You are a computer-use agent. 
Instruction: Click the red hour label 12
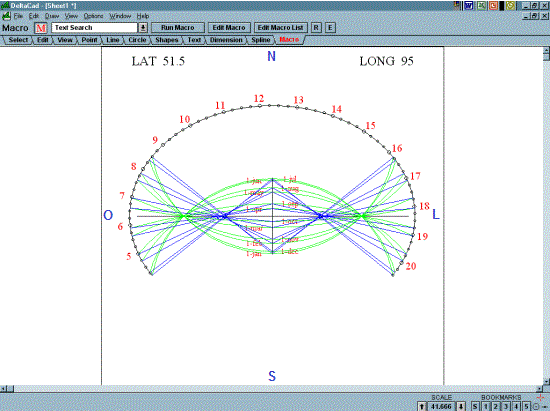[259, 99]
